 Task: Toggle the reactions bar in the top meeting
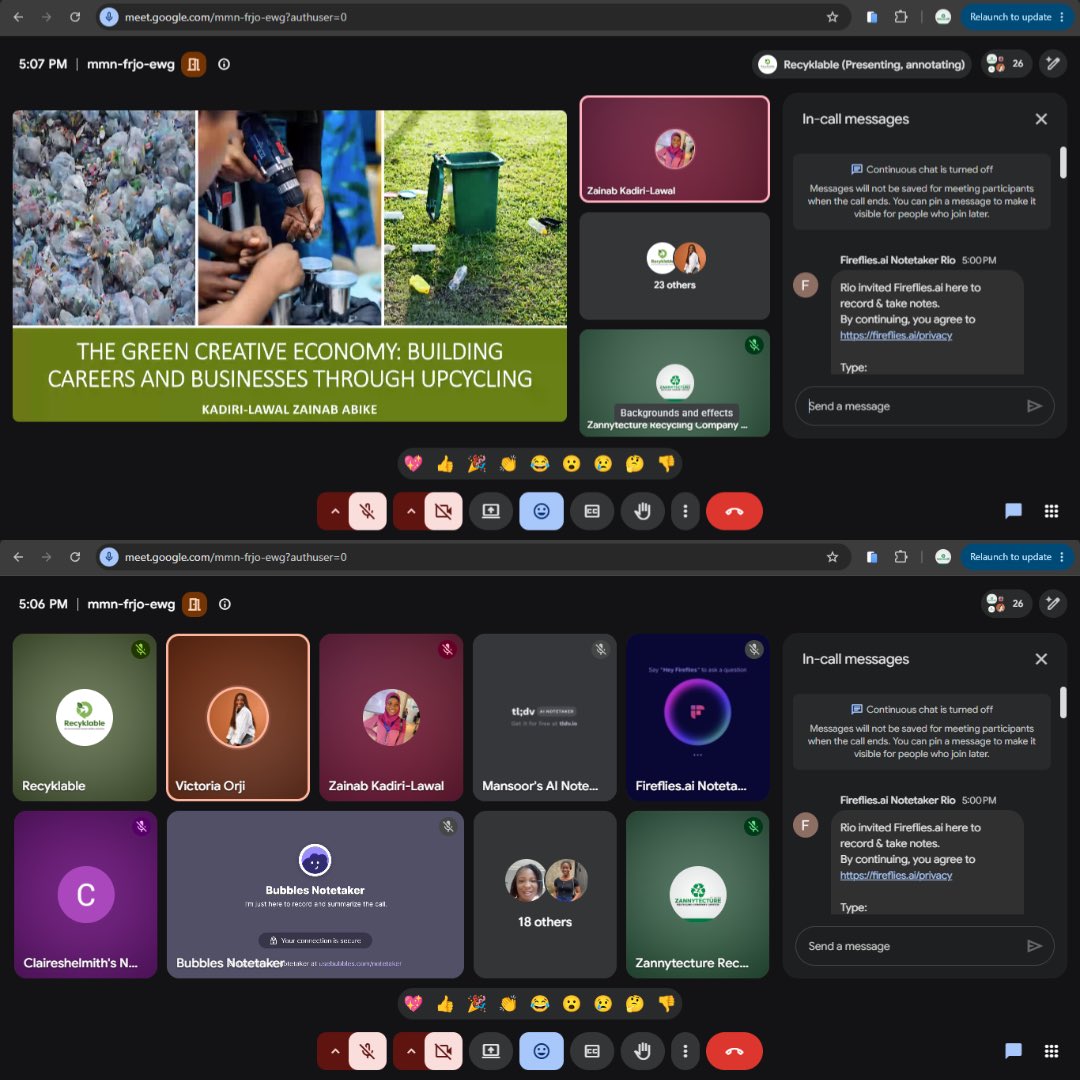pos(541,511)
